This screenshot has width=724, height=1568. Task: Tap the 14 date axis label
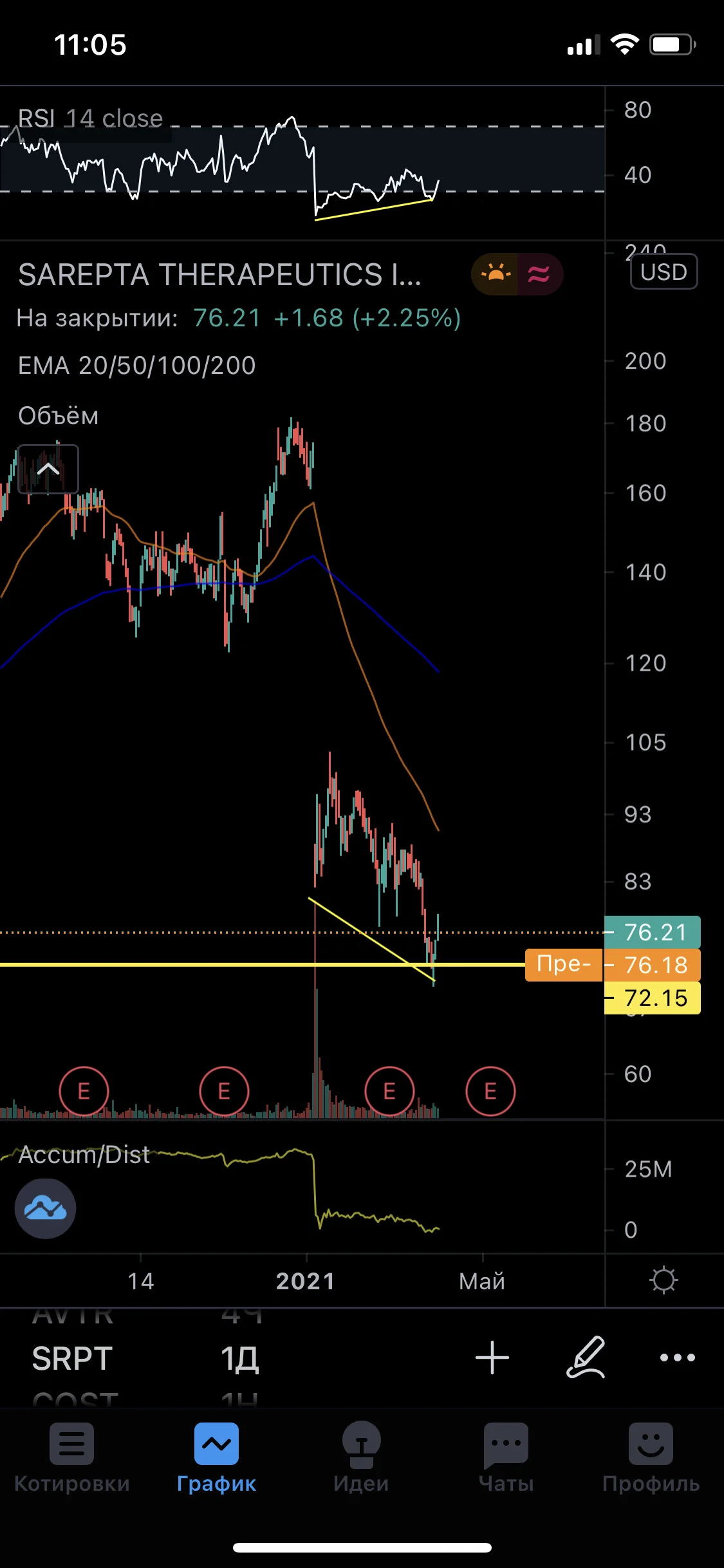point(140,1281)
